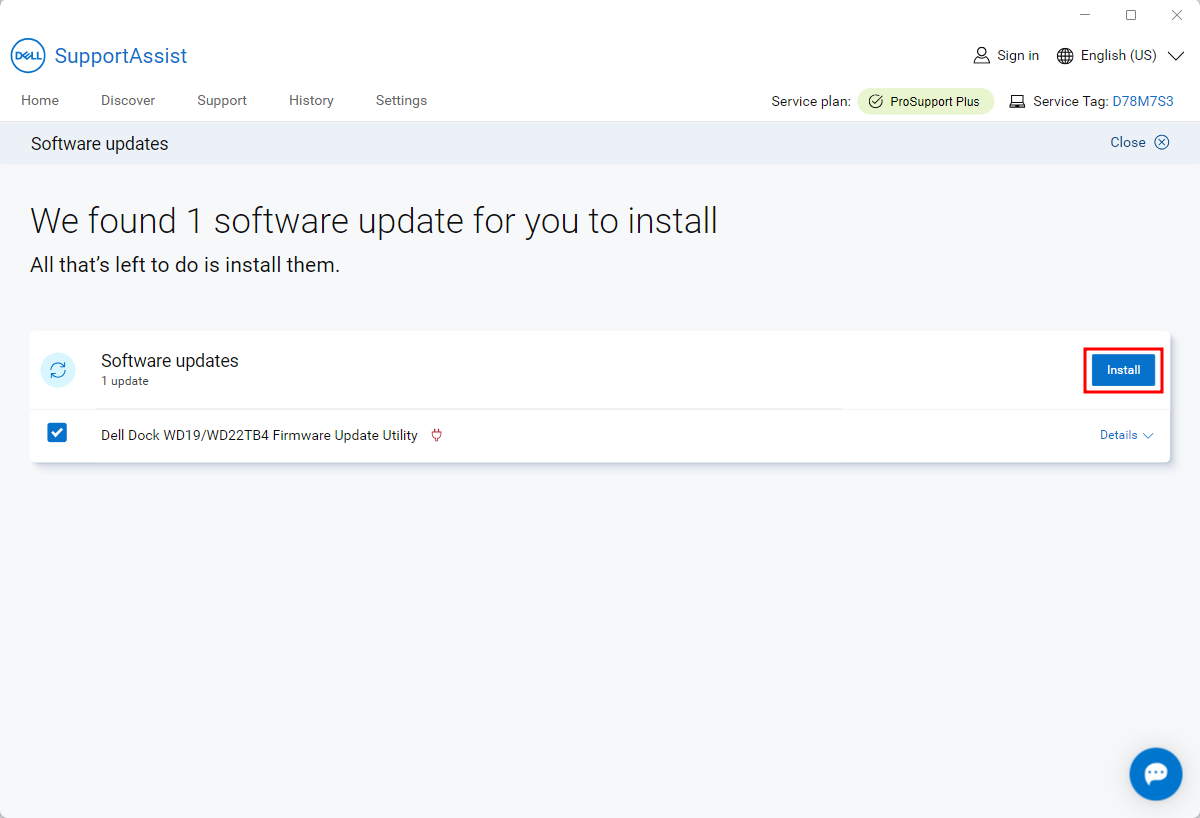1200x818 pixels.
Task: Open the Settings tab
Action: point(401,100)
